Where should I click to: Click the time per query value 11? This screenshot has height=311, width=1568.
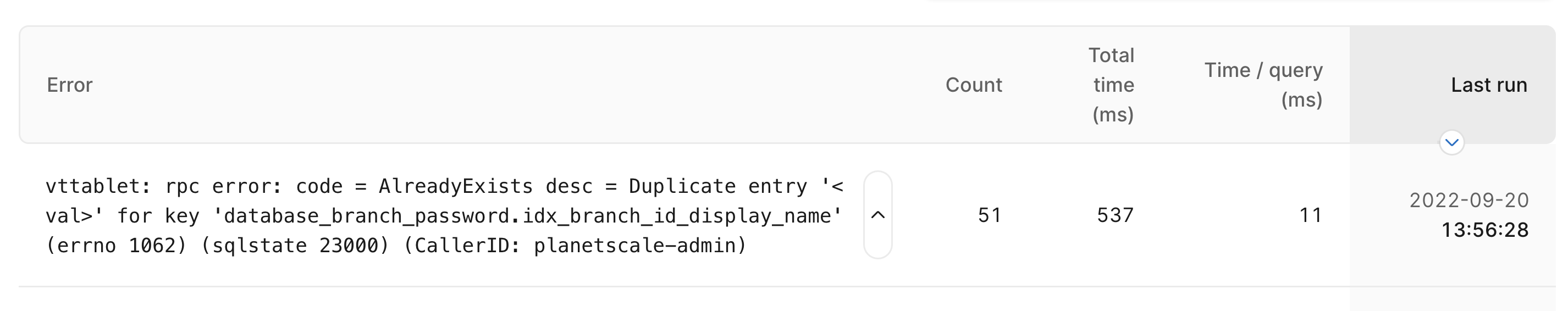tap(1311, 215)
